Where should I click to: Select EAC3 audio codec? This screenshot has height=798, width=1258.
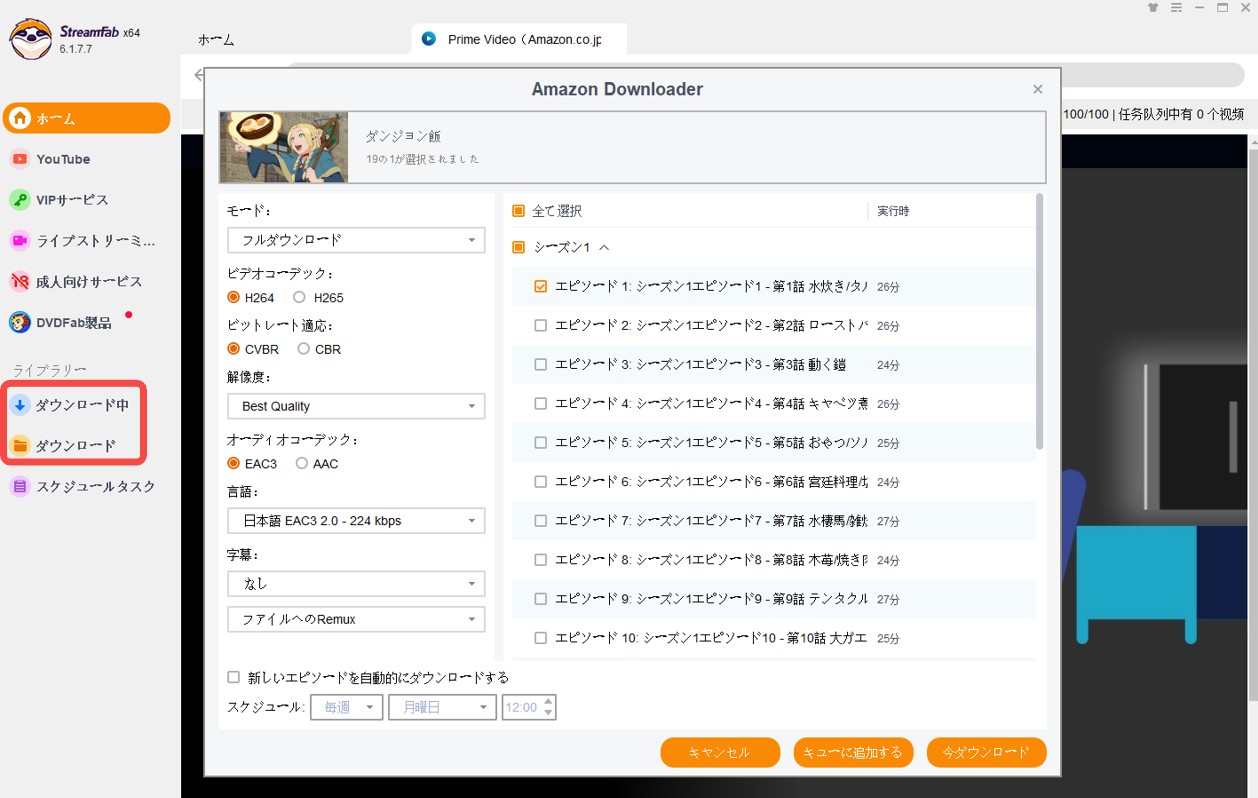click(x=233, y=463)
